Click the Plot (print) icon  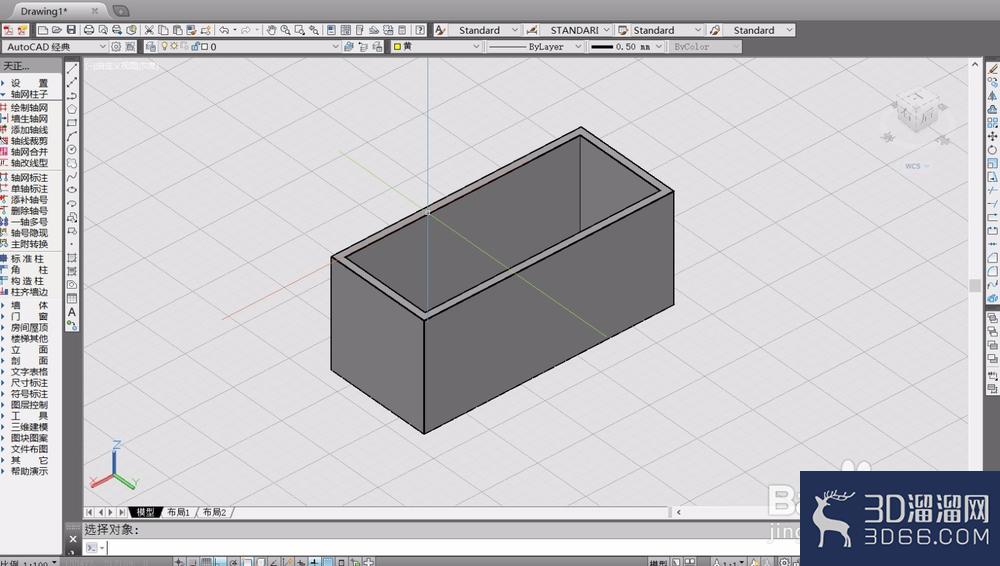point(89,30)
